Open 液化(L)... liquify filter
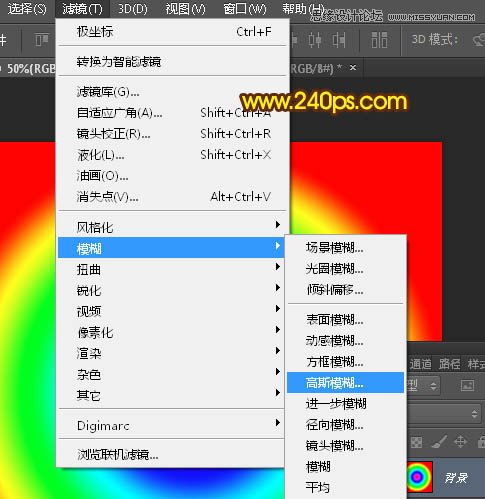The image size is (485, 499). coord(172,155)
